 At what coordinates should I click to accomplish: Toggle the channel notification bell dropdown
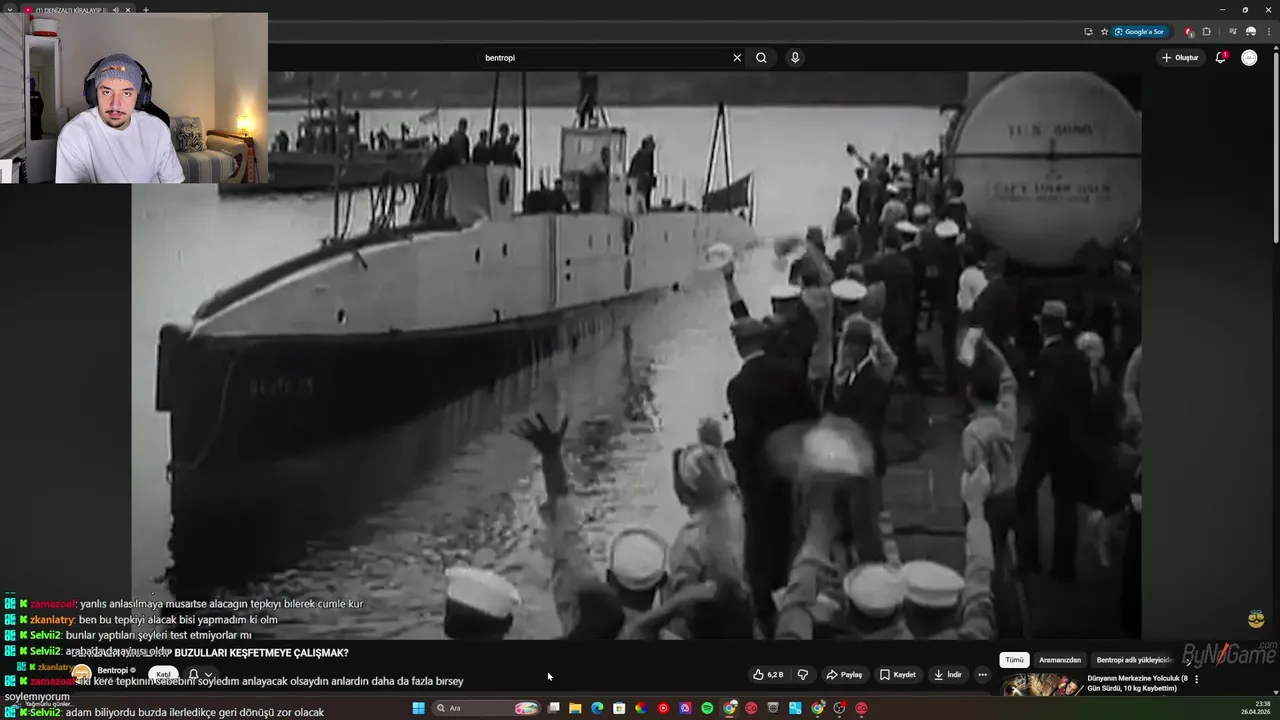click(x=200, y=675)
